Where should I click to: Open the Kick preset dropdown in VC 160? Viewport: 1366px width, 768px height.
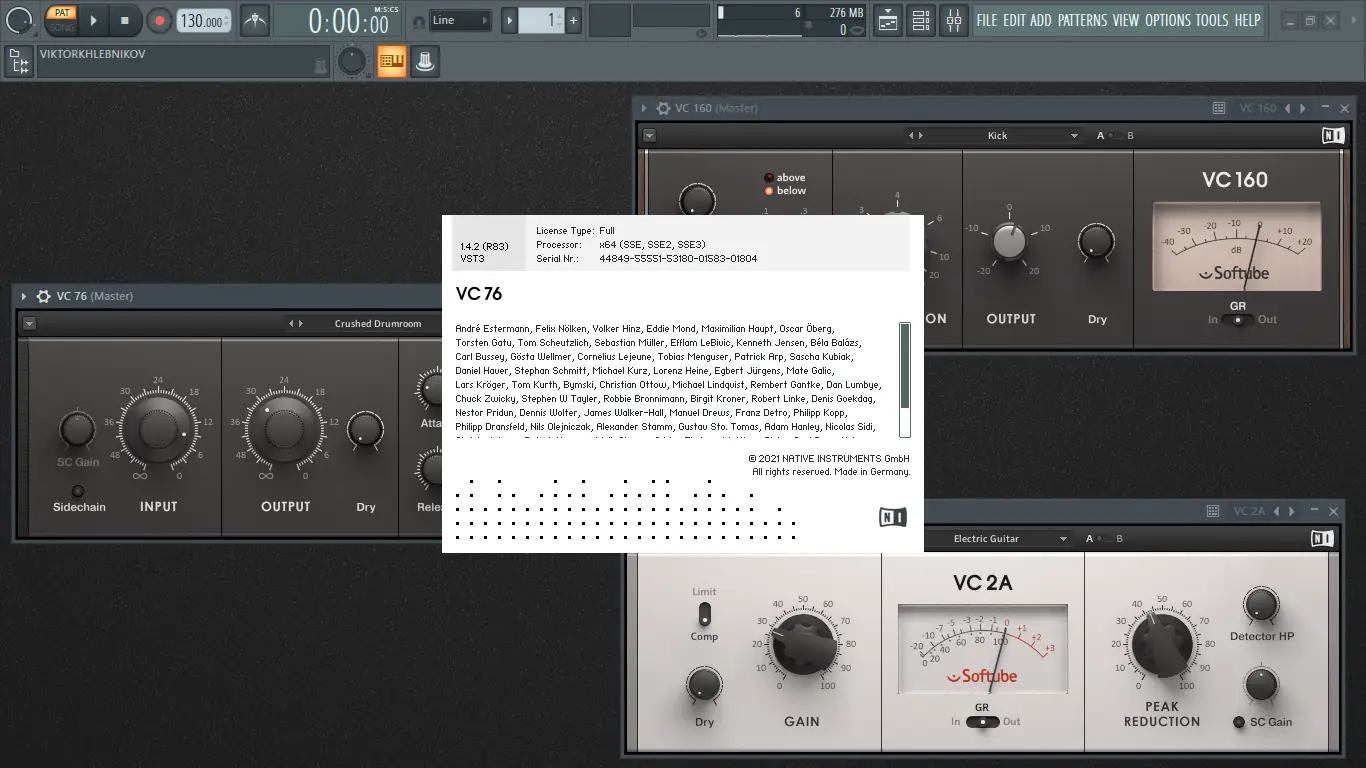[1074, 136]
